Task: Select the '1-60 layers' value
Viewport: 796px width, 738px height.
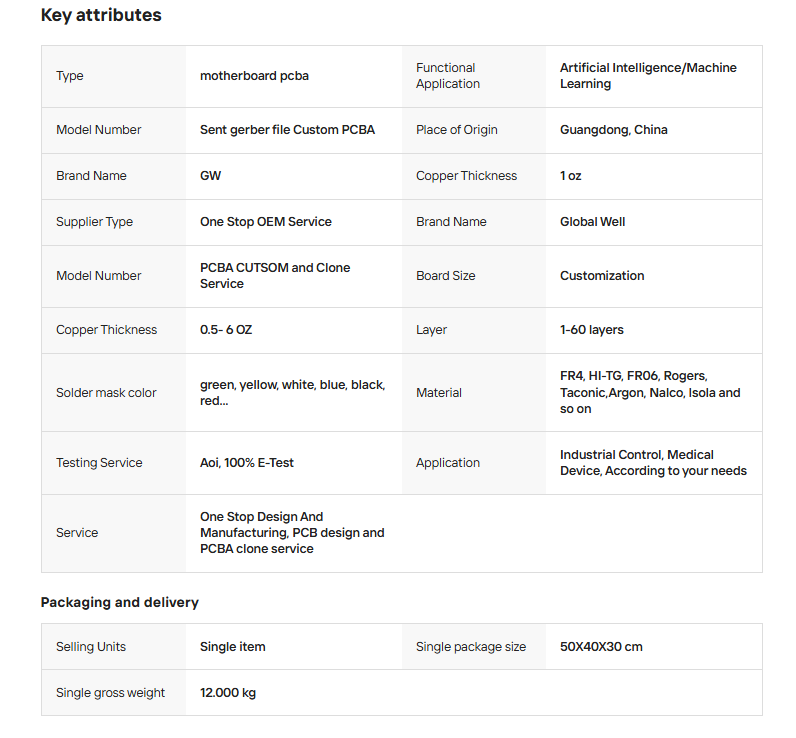Action: 591,330
